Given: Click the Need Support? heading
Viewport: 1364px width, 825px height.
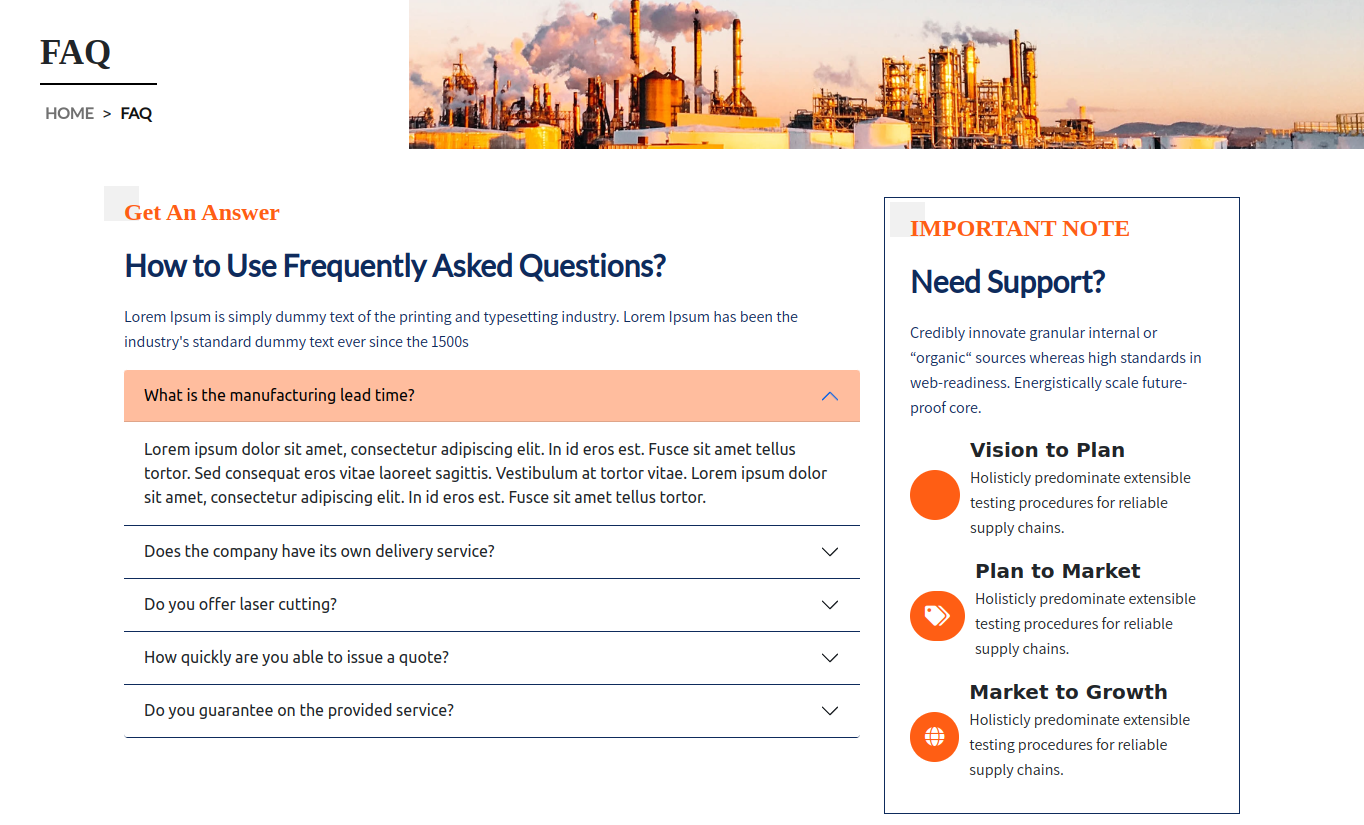Looking at the screenshot, I should (x=1007, y=282).
